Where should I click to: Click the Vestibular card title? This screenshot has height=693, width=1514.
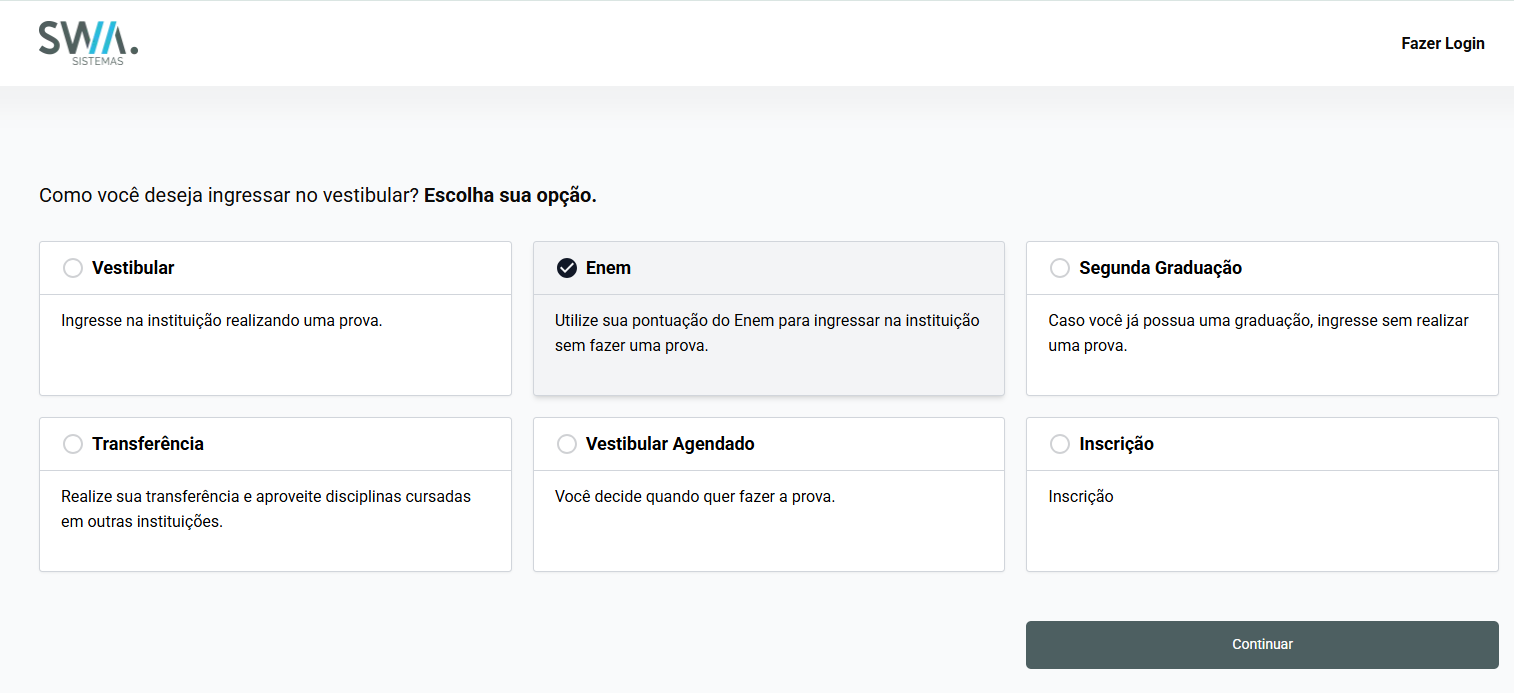[133, 268]
